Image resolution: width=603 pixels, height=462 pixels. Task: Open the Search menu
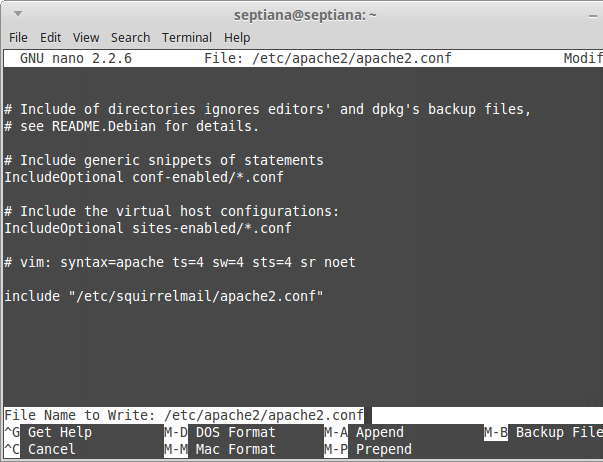[x=130, y=37]
